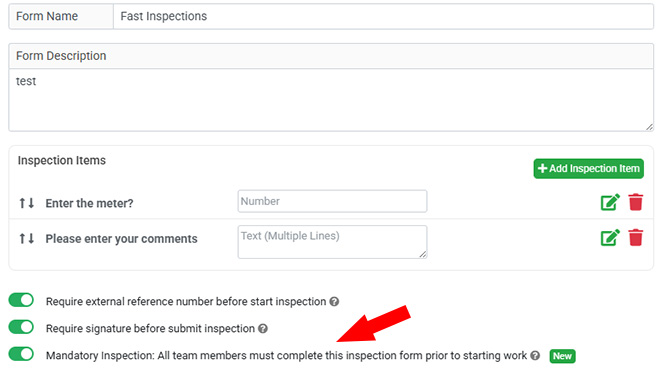Toggle require external reference number switch
The width and height of the screenshot is (660, 382).
pyautogui.click(x=21, y=300)
